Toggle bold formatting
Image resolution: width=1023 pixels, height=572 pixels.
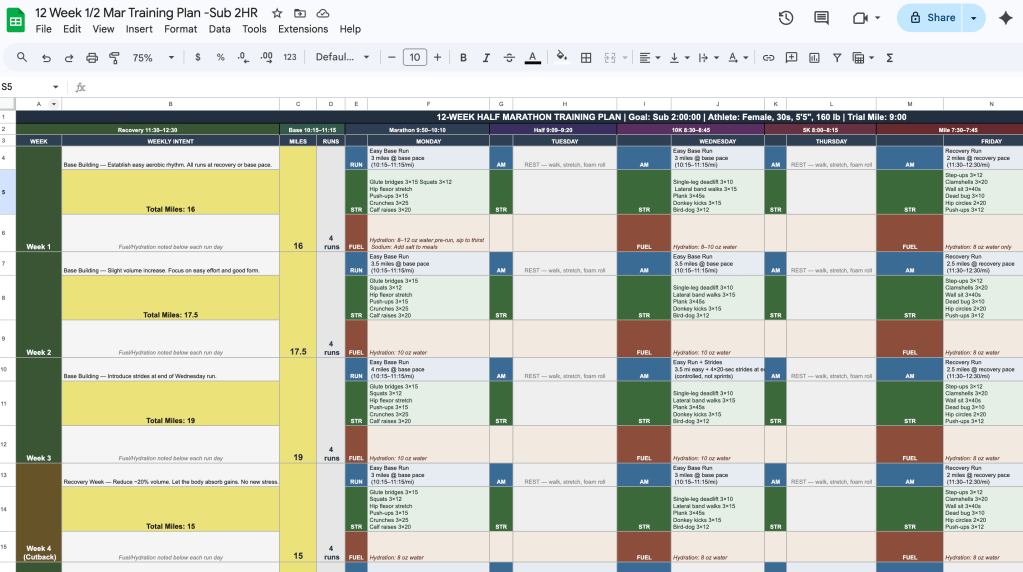[x=463, y=58]
